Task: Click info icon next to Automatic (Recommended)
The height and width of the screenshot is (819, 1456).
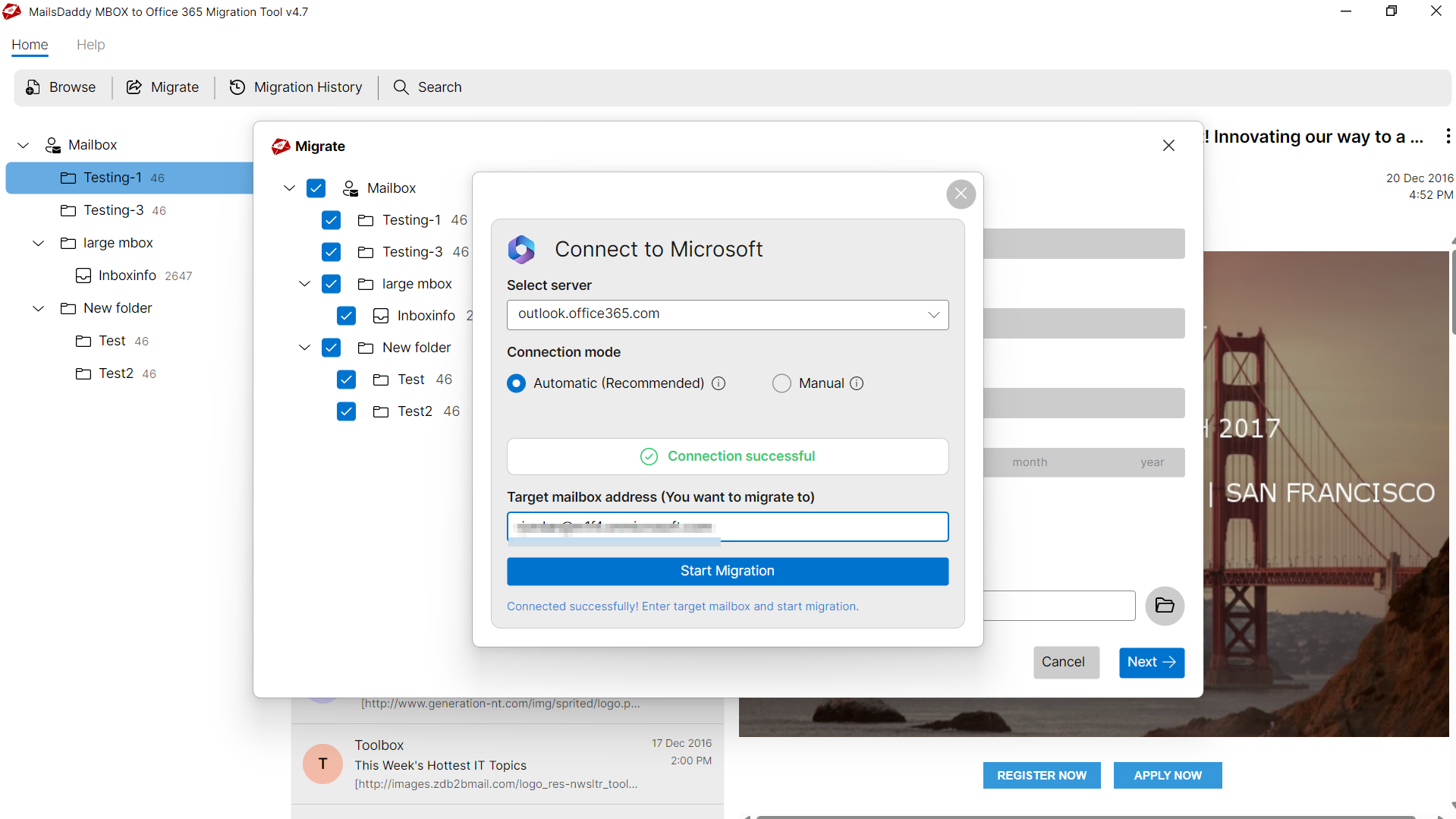Action: click(x=719, y=383)
